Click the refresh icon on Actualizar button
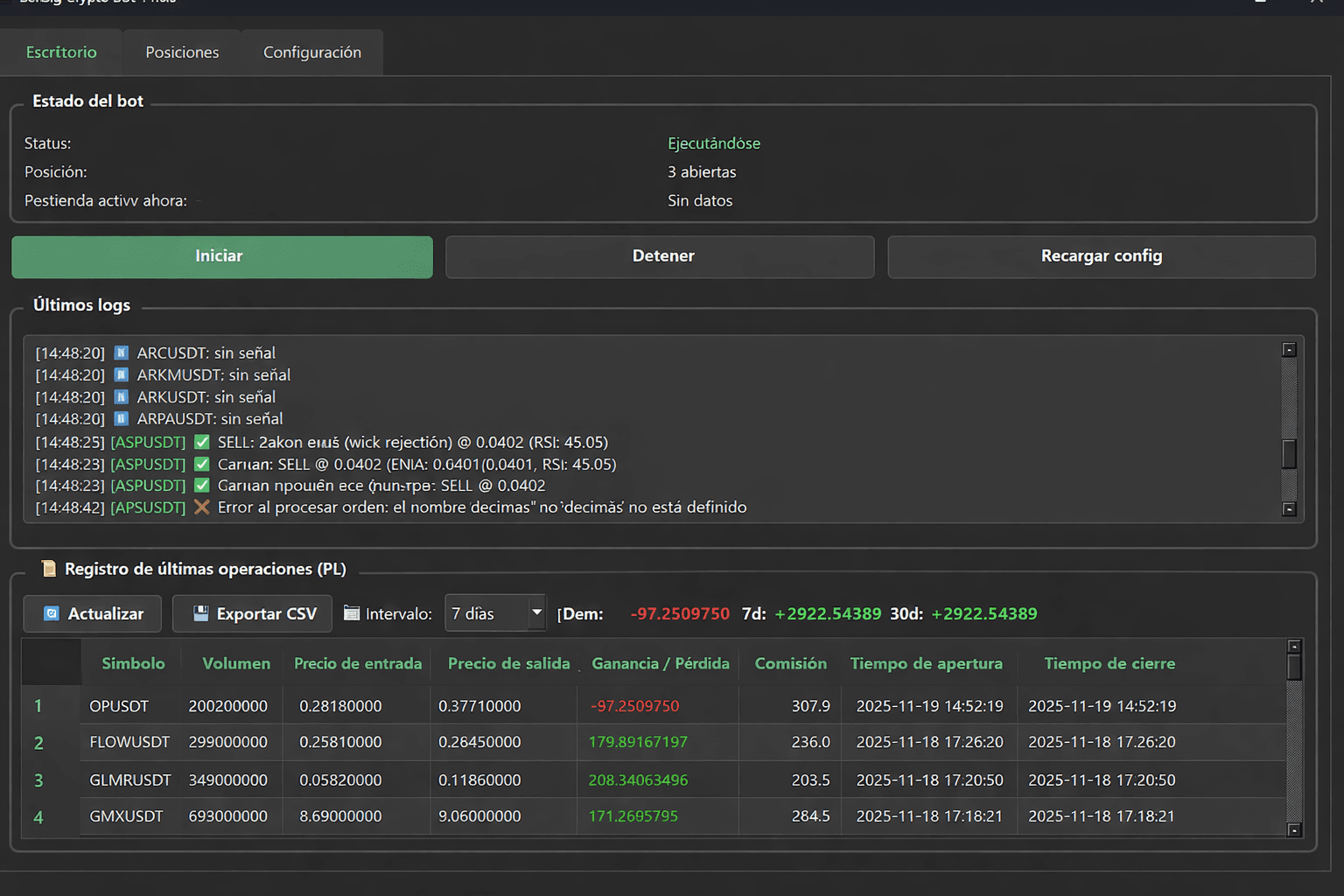 (52, 613)
